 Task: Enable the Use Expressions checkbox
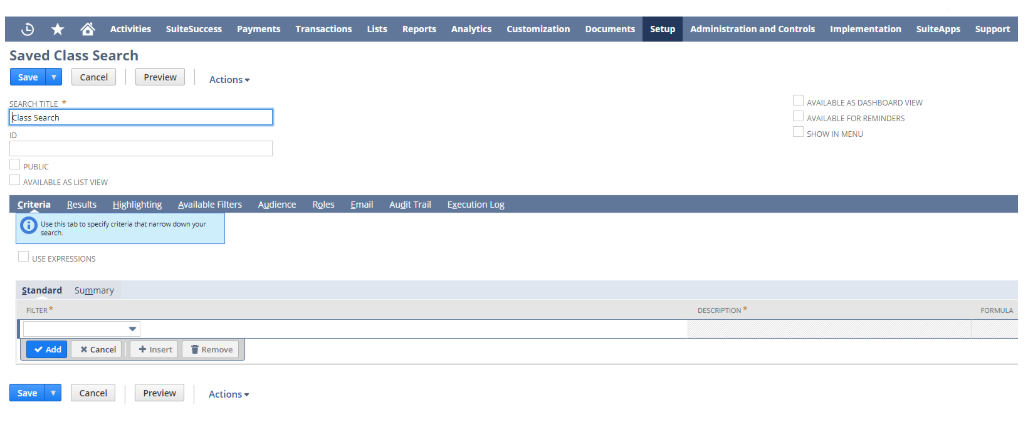point(24,258)
